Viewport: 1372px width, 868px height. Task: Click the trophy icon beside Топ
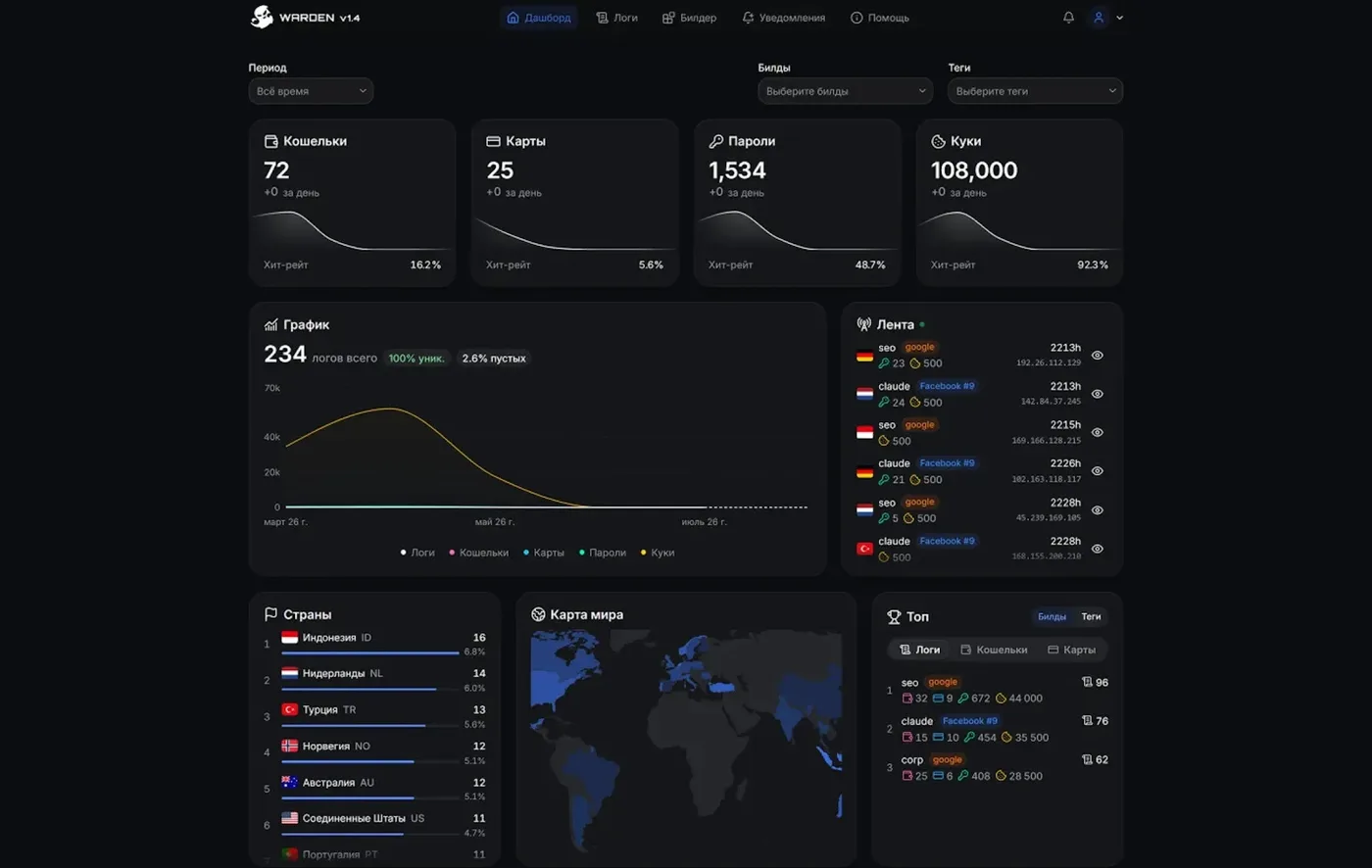pos(894,616)
